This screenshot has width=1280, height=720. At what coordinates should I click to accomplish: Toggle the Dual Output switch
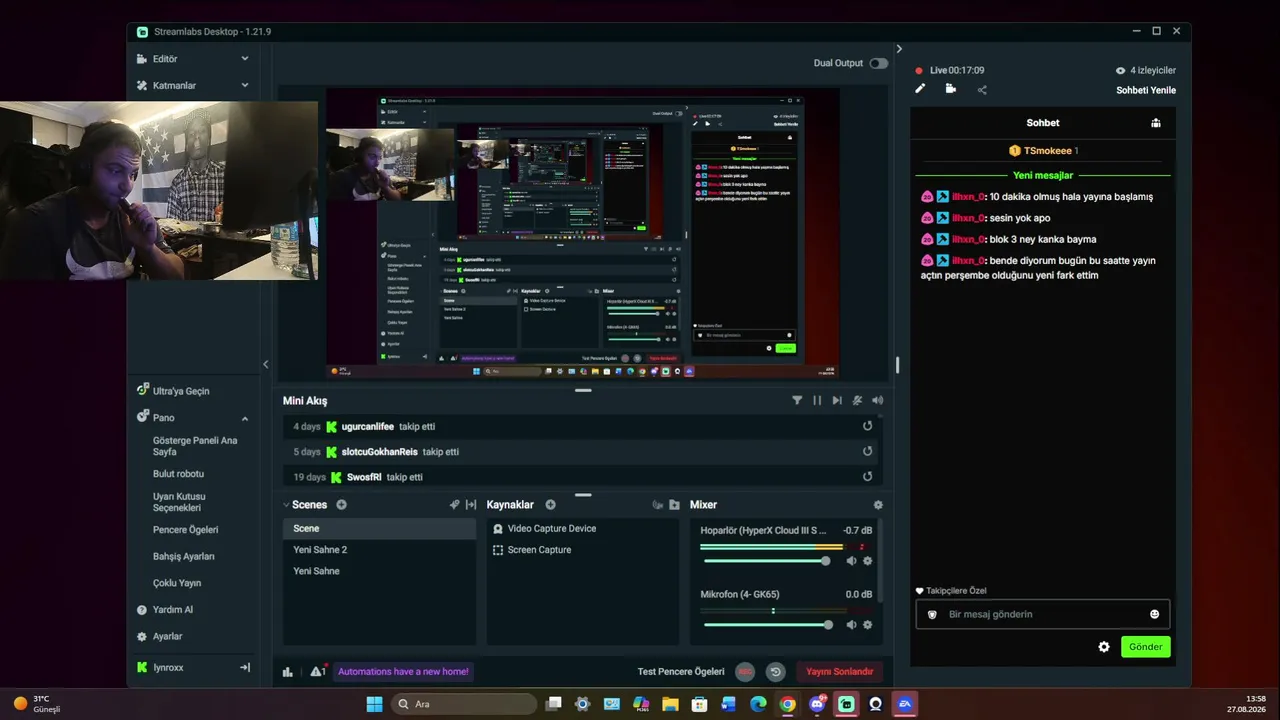click(x=878, y=63)
